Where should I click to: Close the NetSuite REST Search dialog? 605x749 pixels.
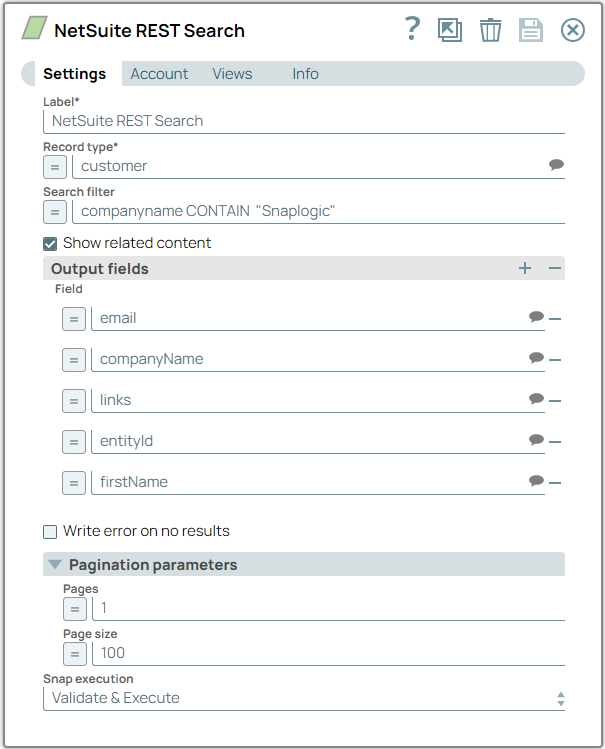[573, 30]
